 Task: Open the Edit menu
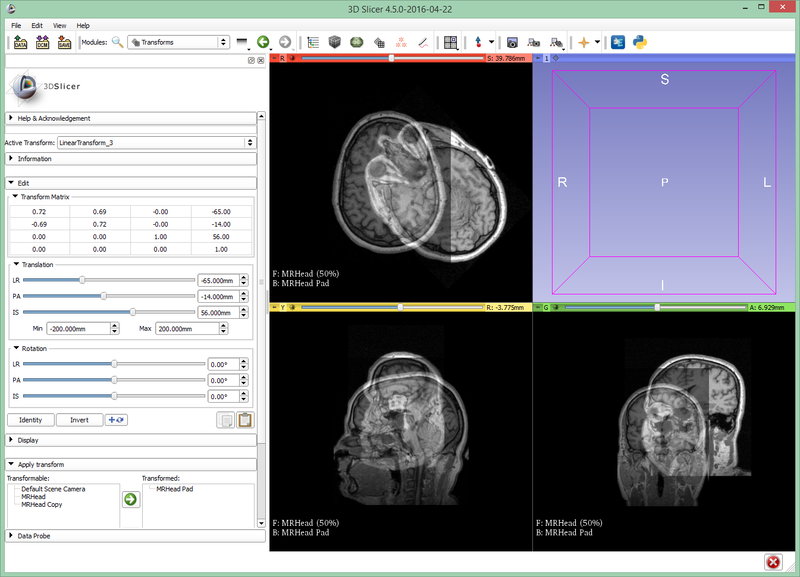click(37, 25)
